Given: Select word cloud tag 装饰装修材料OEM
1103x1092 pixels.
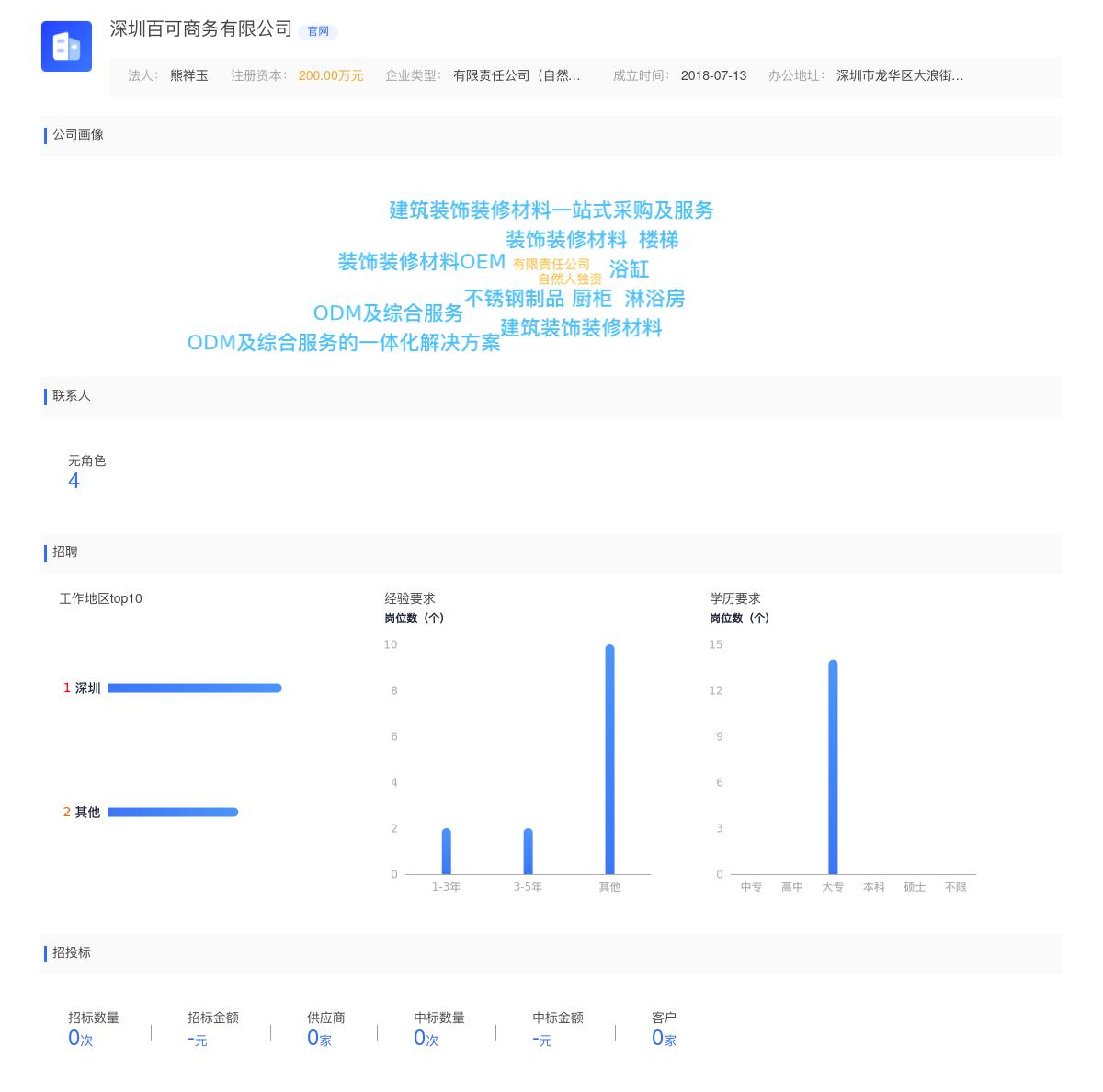Looking at the screenshot, I should [422, 262].
